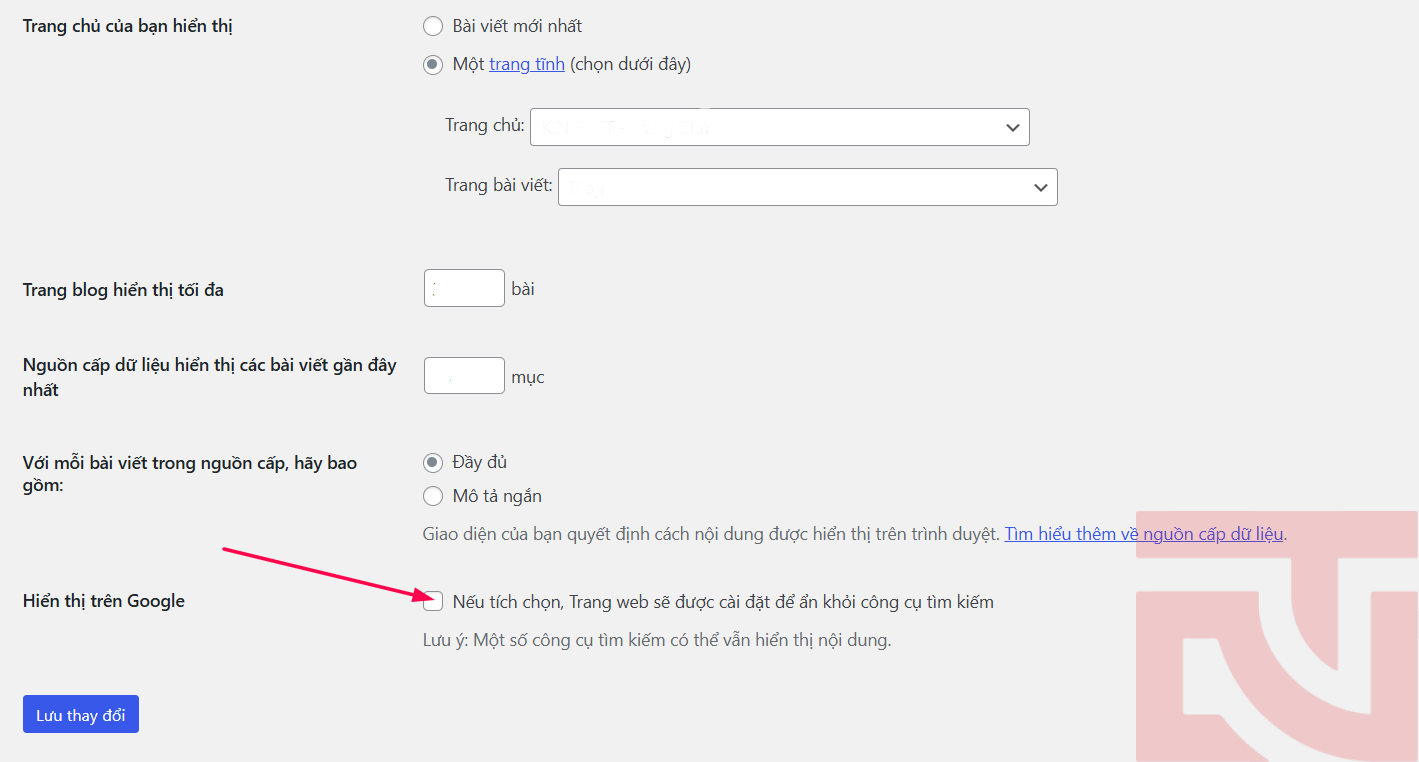Click the "Lưu thay đổi" button
The width and height of the screenshot is (1419, 762).
click(x=81, y=715)
